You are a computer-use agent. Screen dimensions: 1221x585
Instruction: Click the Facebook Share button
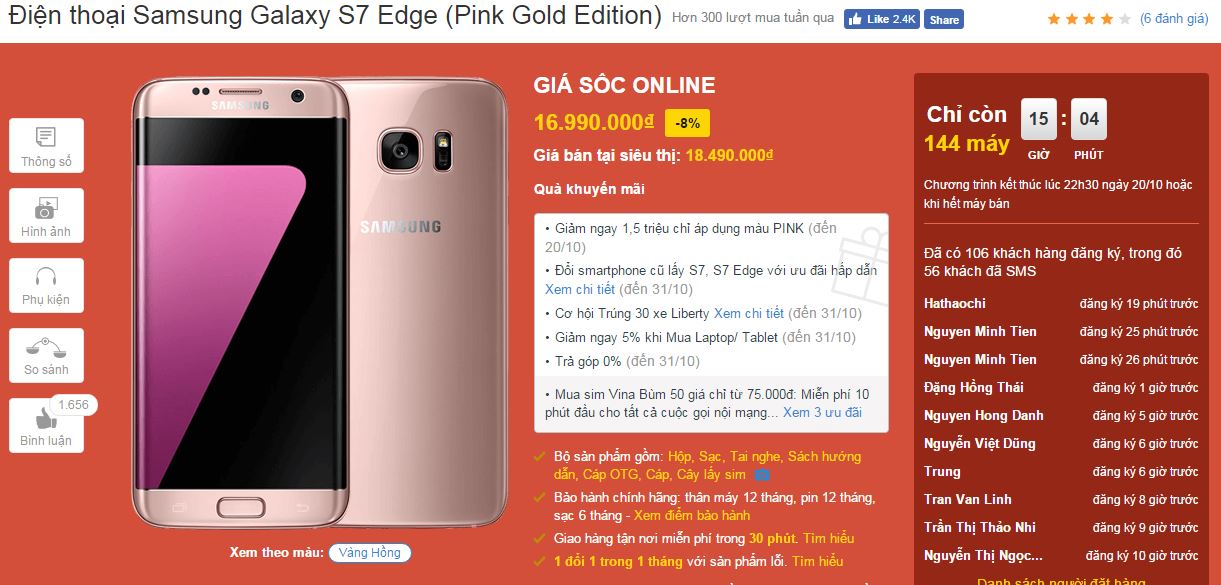pos(943,20)
